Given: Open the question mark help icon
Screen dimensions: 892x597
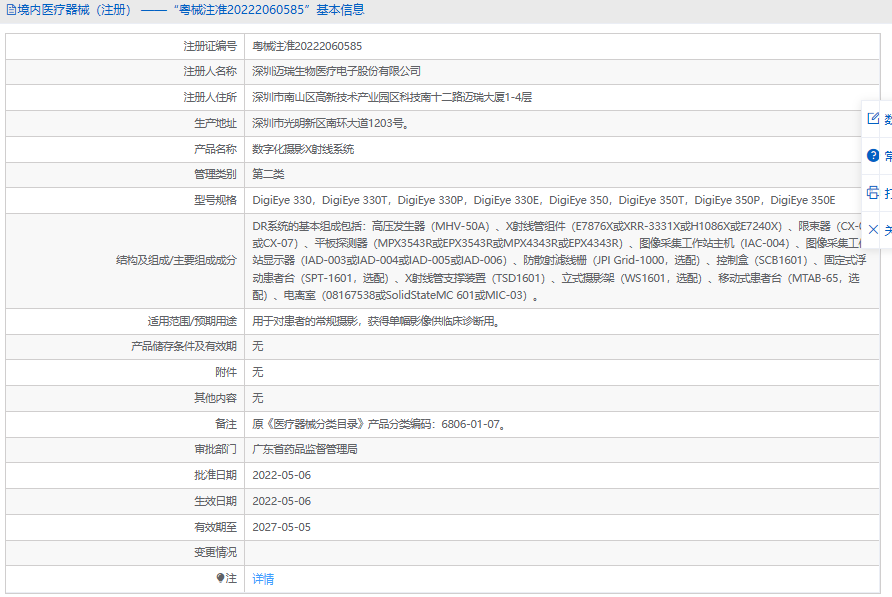Looking at the screenshot, I should pos(873,155).
